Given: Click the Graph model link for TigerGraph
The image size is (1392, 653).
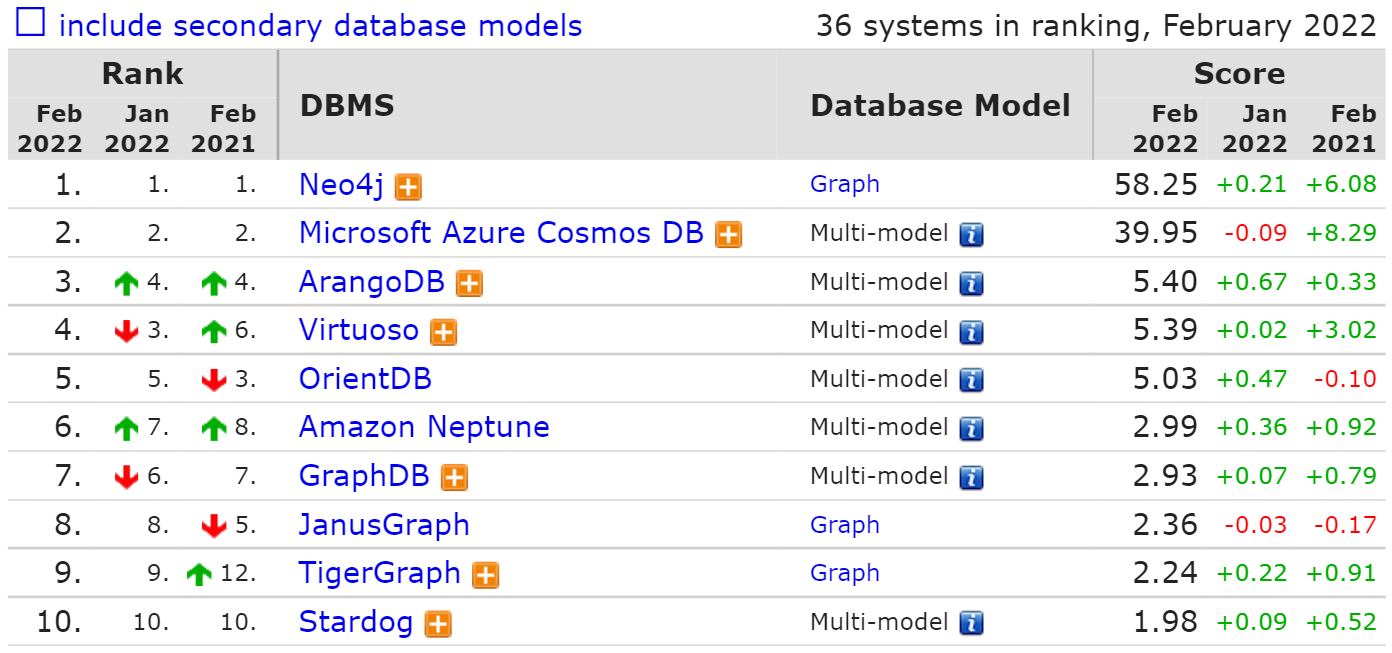Looking at the screenshot, I should 845,573.
